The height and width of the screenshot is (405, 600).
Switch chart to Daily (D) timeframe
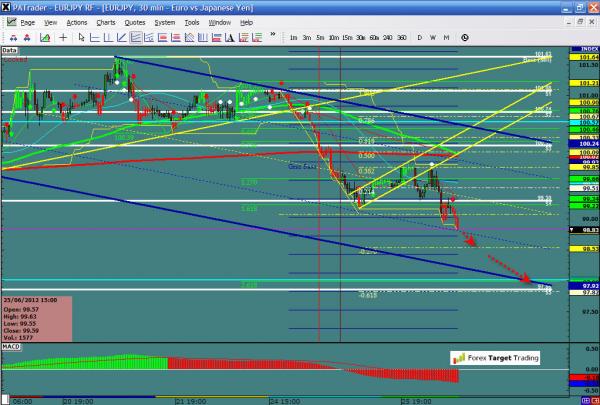(419, 37)
